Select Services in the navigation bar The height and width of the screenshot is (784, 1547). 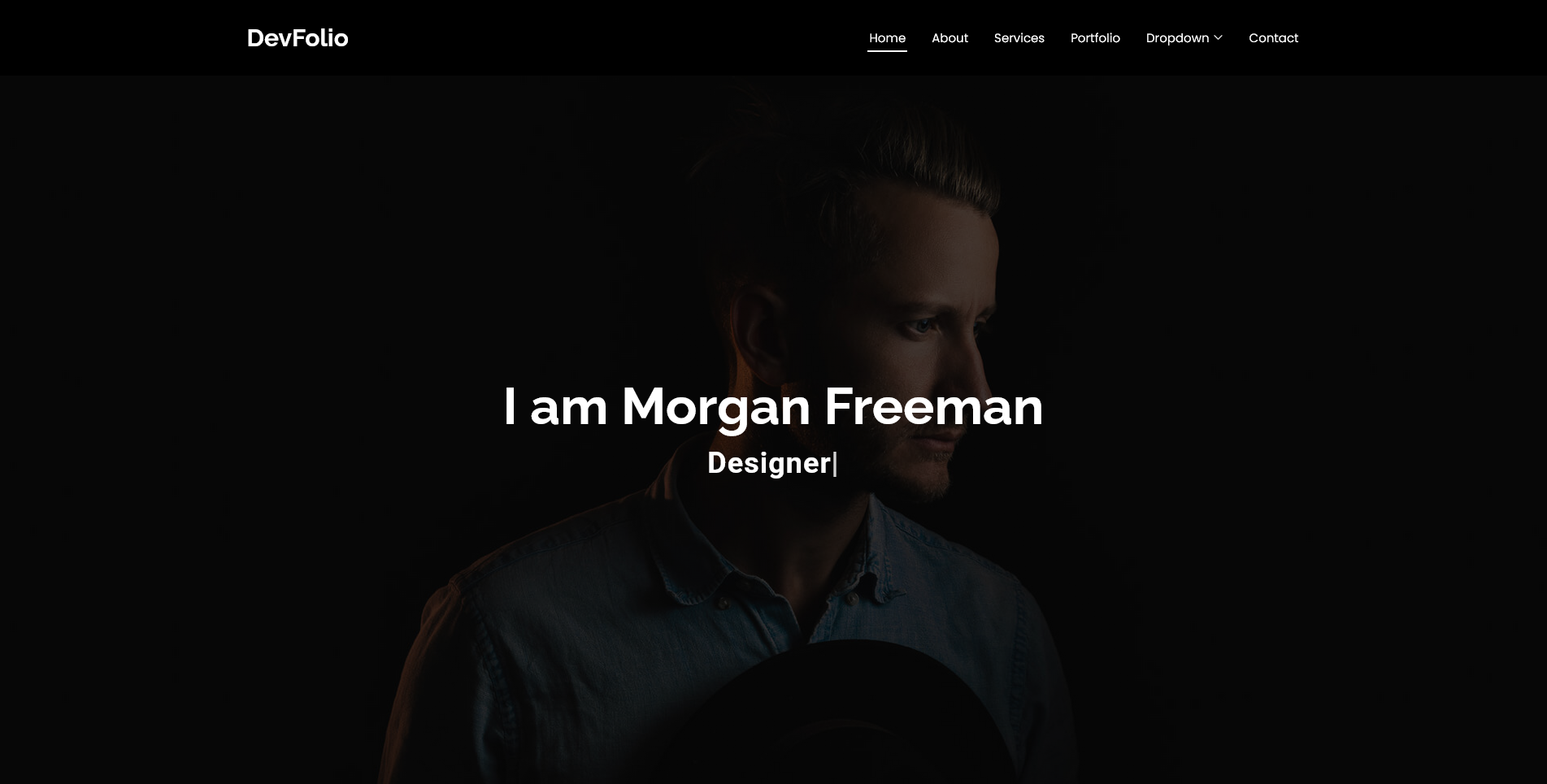pyautogui.click(x=1019, y=37)
